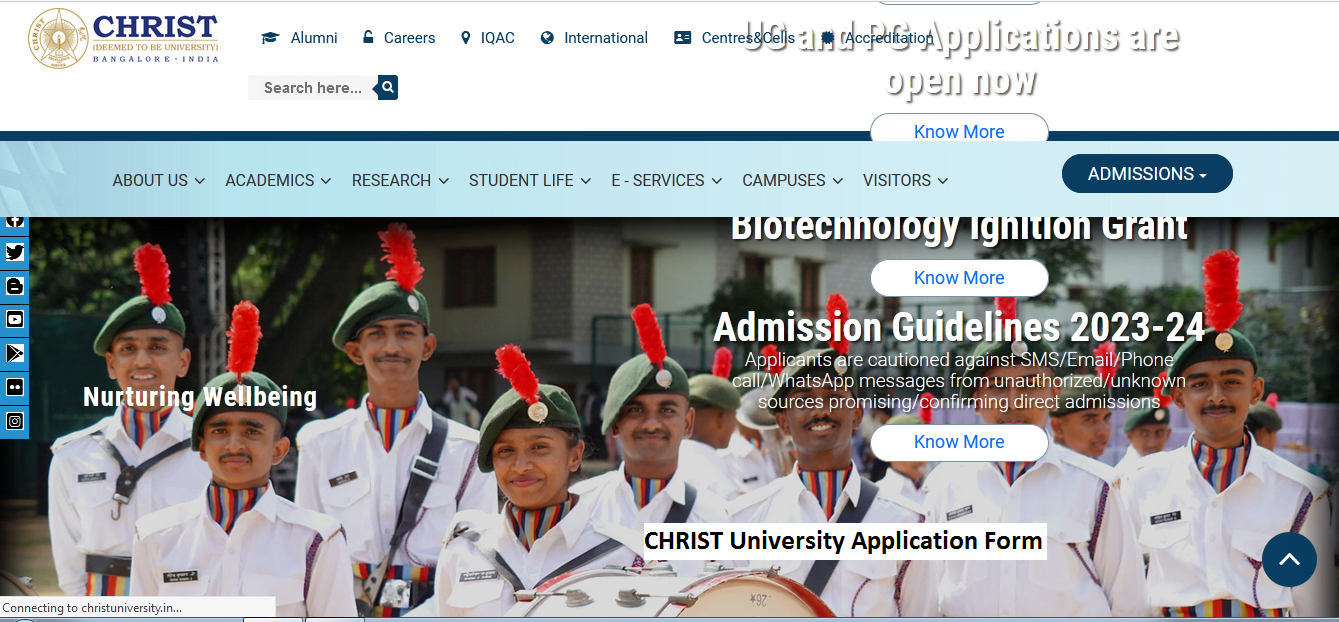Click Know More under Admission Guidelines 2023-24
The height and width of the screenshot is (622, 1339).
point(959,441)
